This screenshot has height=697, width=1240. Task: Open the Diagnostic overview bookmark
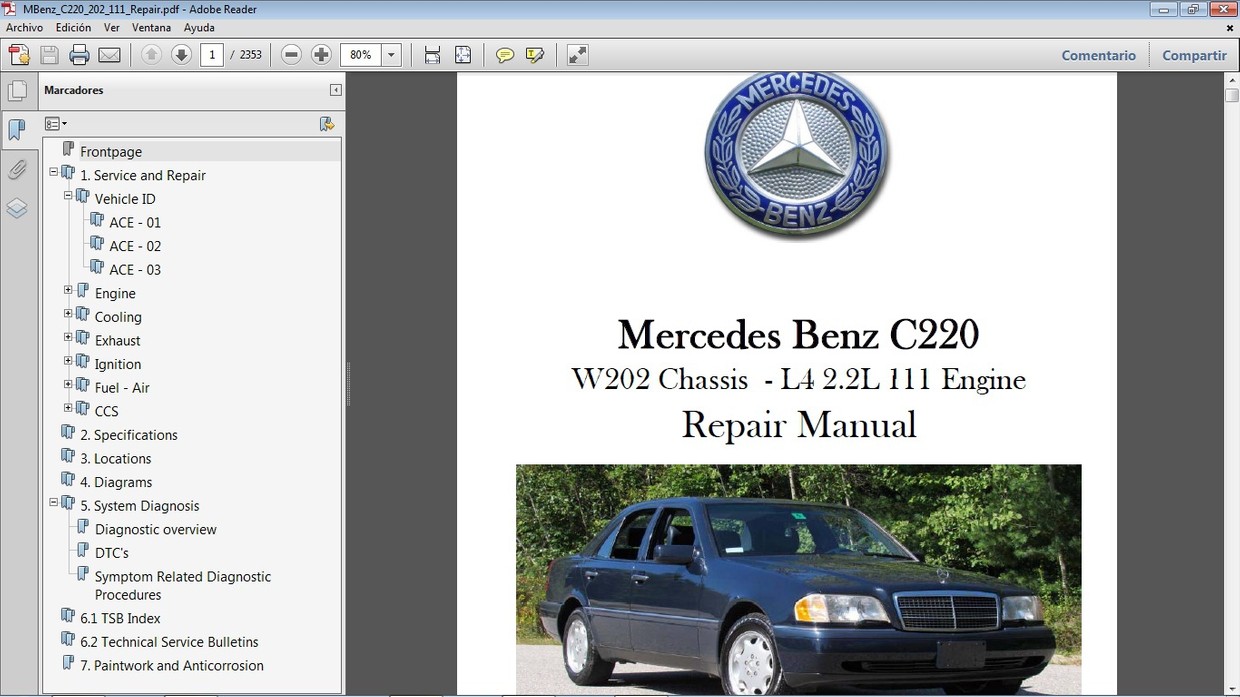(156, 530)
